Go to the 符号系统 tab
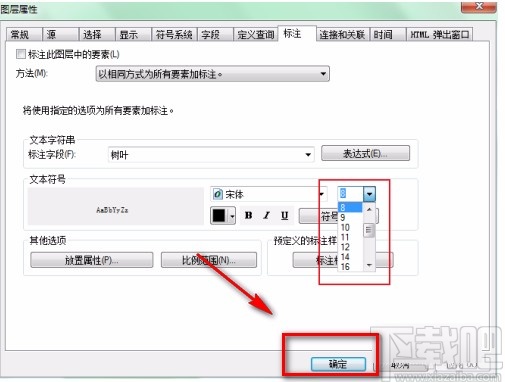505x382 pixels. [x=174, y=34]
